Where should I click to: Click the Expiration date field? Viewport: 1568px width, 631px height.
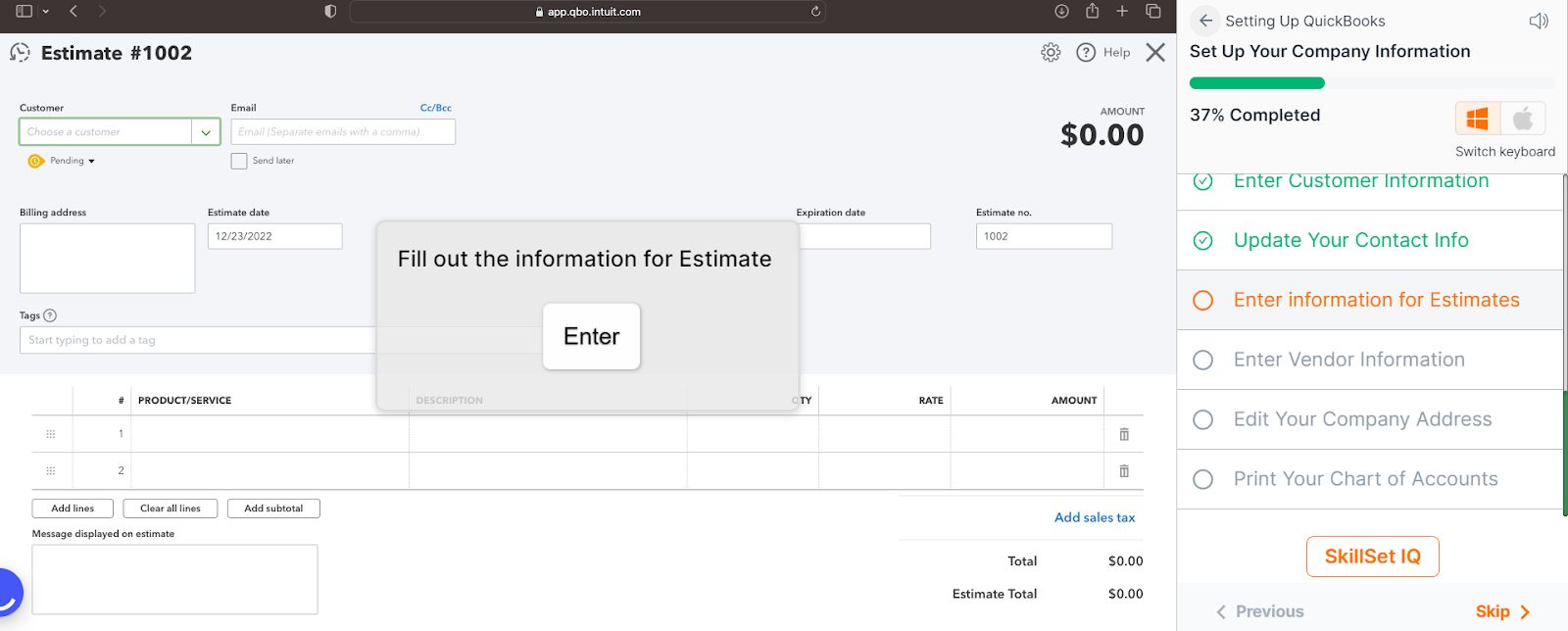tap(863, 236)
